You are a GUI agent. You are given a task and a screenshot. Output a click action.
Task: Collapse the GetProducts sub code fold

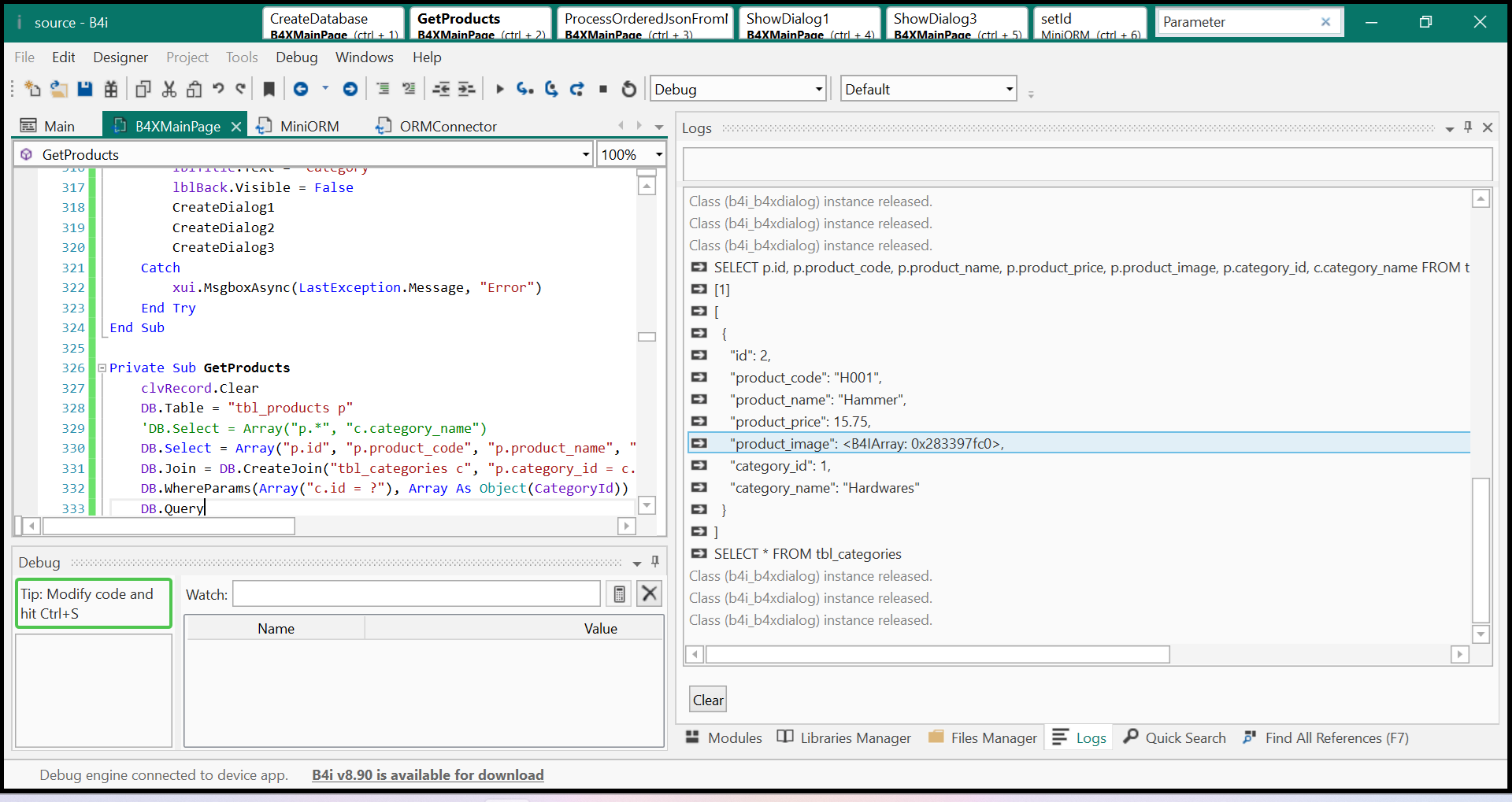[x=102, y=368]
